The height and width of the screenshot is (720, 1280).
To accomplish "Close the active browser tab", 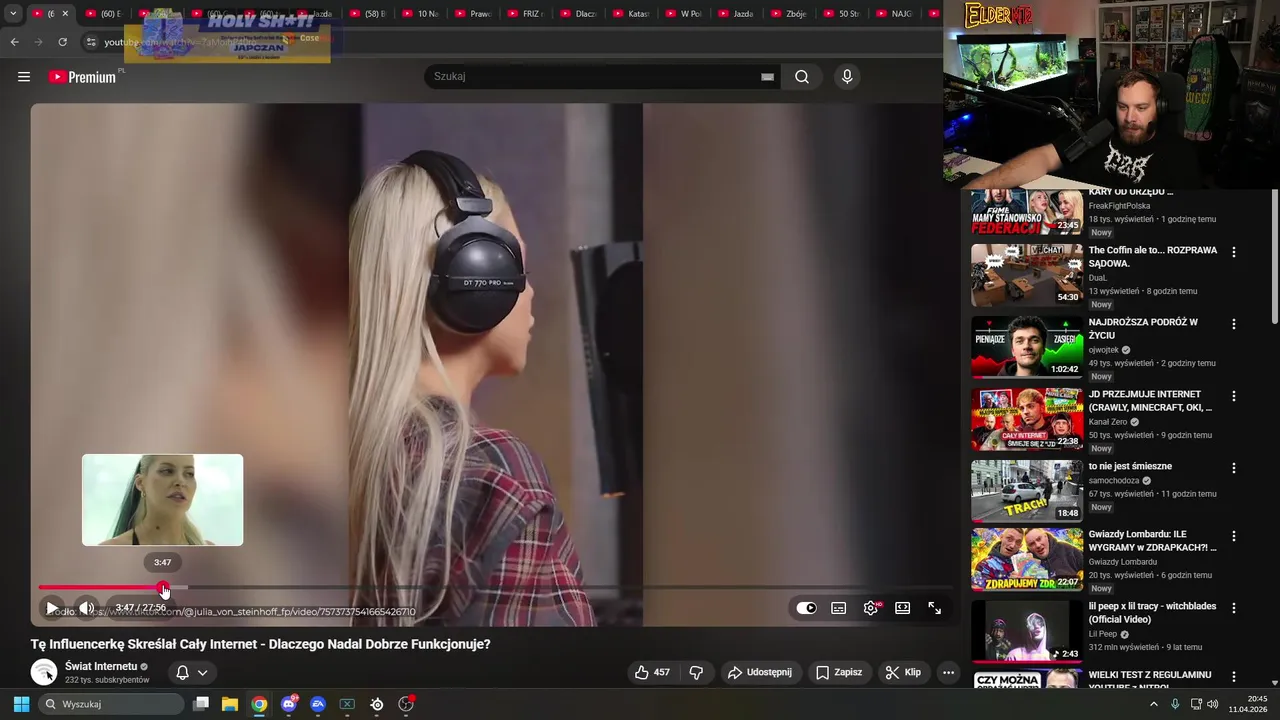I will (65, 14).
